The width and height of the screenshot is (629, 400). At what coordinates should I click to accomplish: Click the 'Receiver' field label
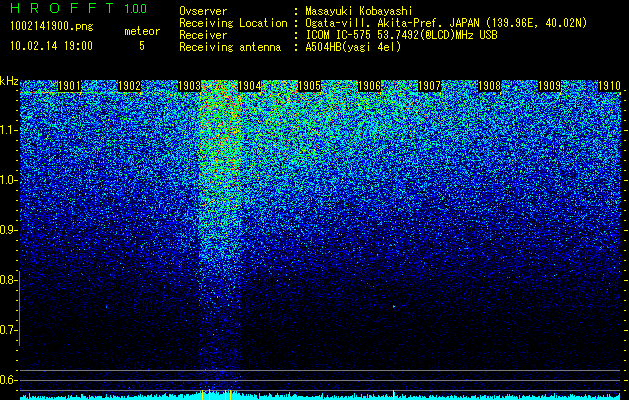click(x=203, y=35)
